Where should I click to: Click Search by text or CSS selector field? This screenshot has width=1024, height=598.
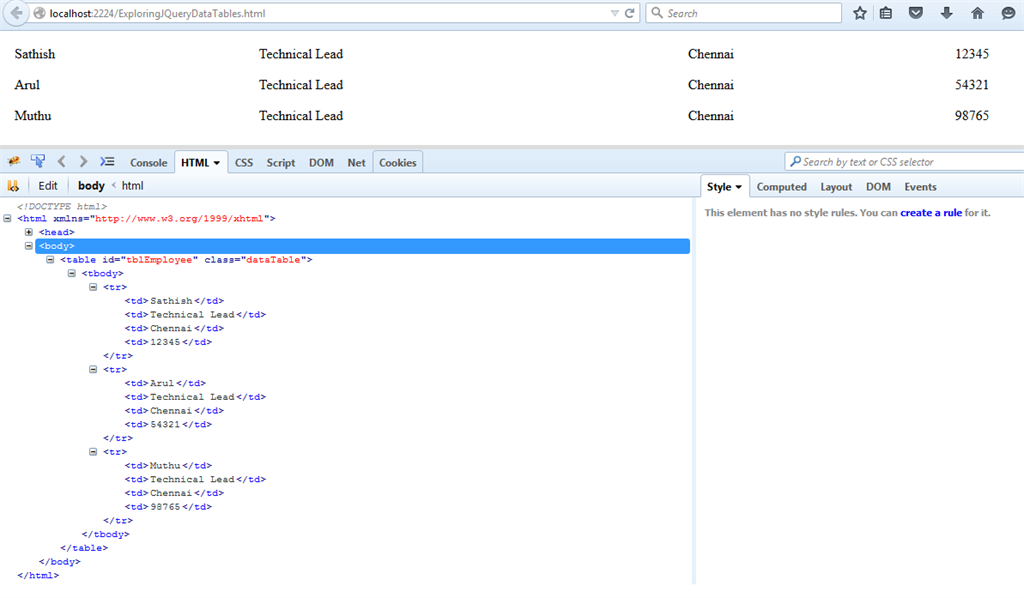coord(904,162)
